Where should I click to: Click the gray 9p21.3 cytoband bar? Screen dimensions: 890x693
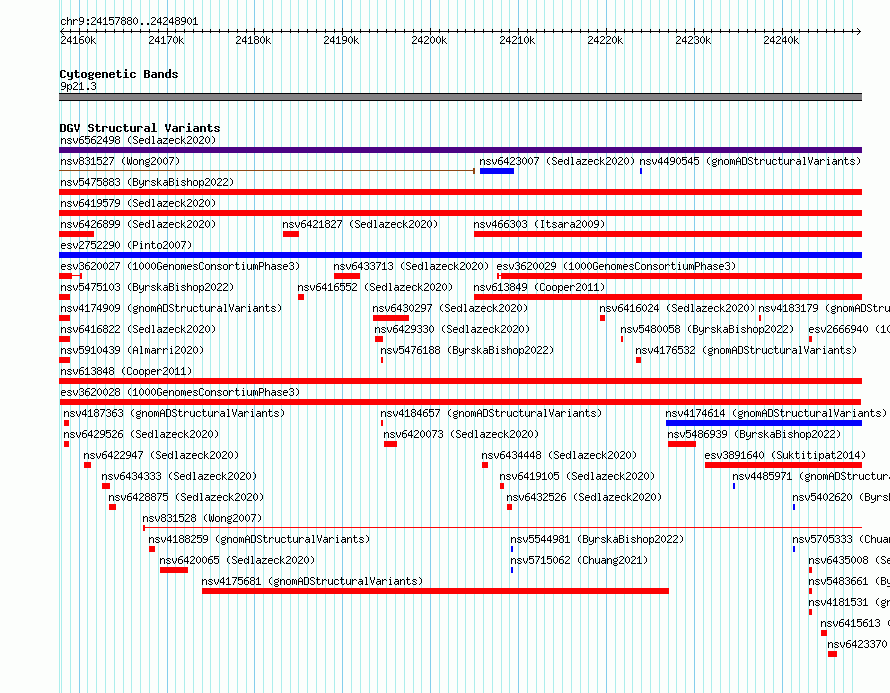(x=460, y=97)
